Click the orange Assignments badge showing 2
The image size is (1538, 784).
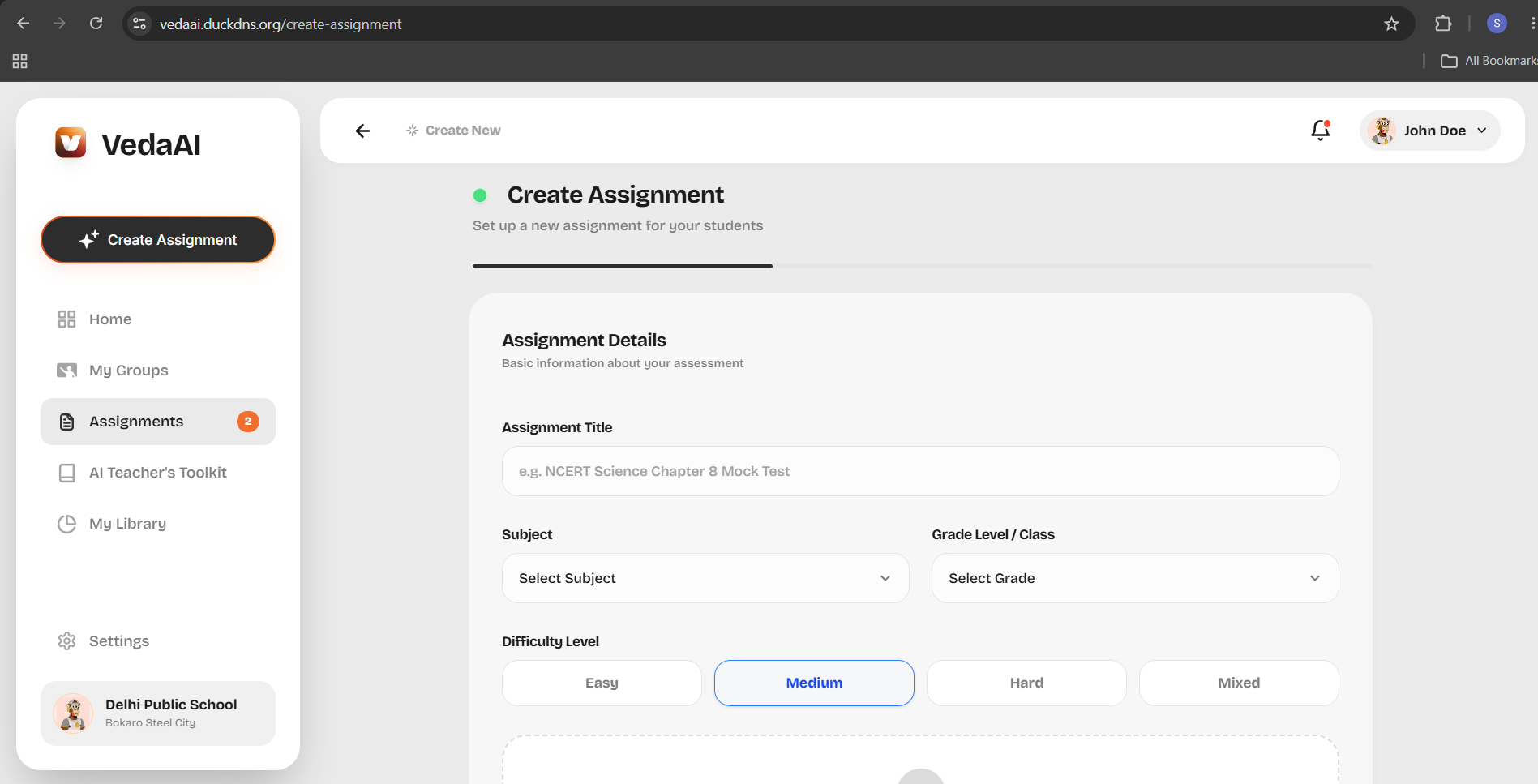click(248, 422)
